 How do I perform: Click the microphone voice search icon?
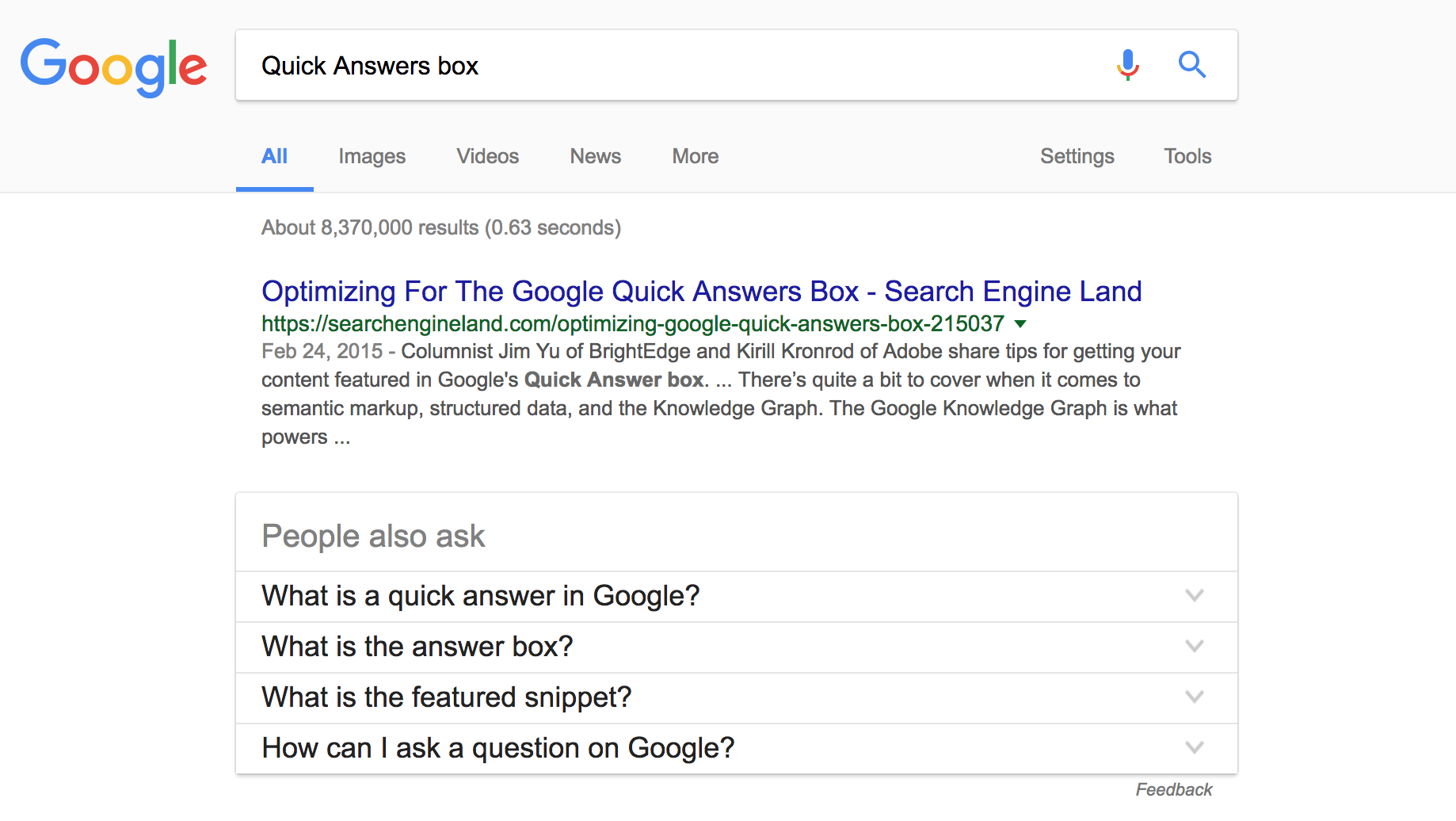tap(1127, 65)
